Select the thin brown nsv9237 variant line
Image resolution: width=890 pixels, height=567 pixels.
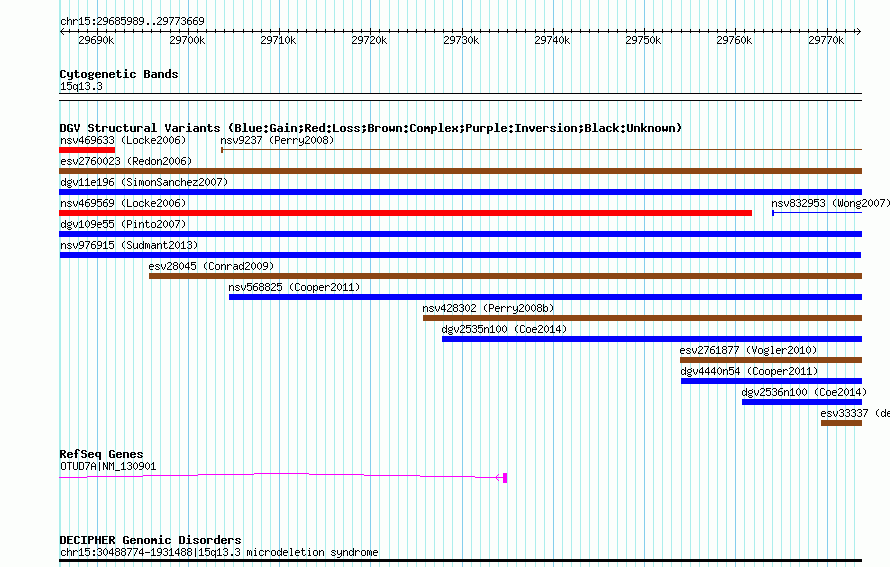(x=541, y=150)
